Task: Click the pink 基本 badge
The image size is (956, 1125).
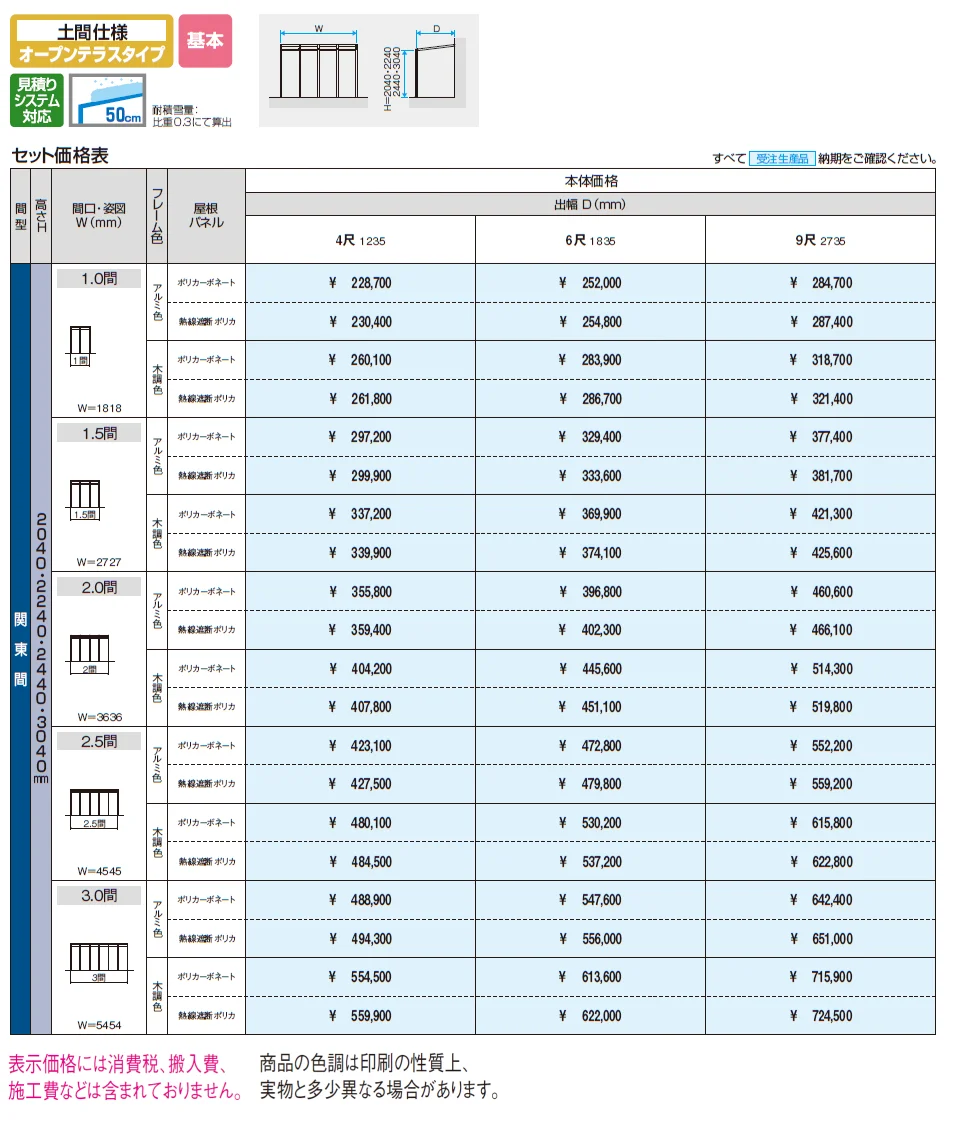Action: [x=205, y=41]
